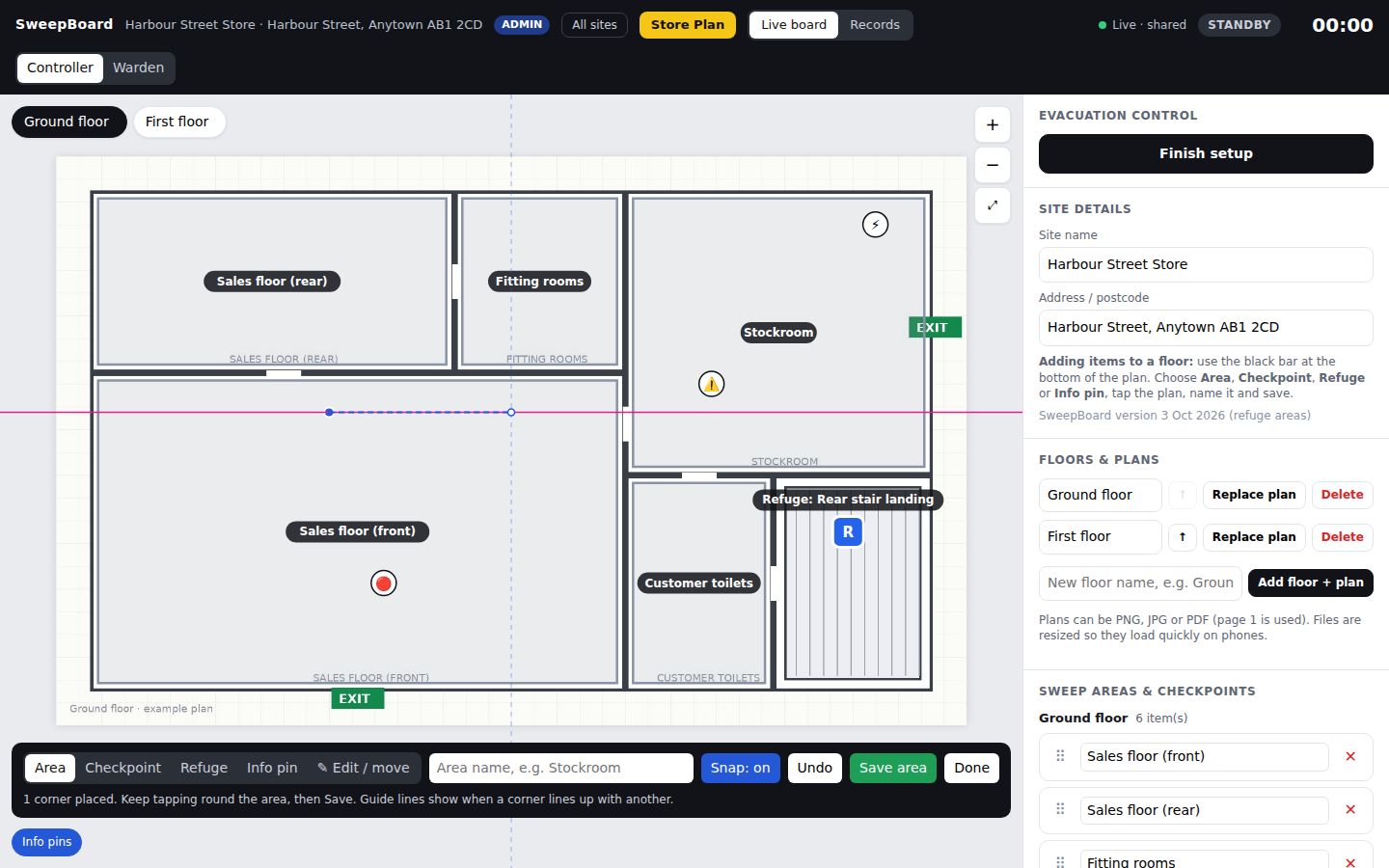Save the area being drawn
1389x868 pixels.
893,768
